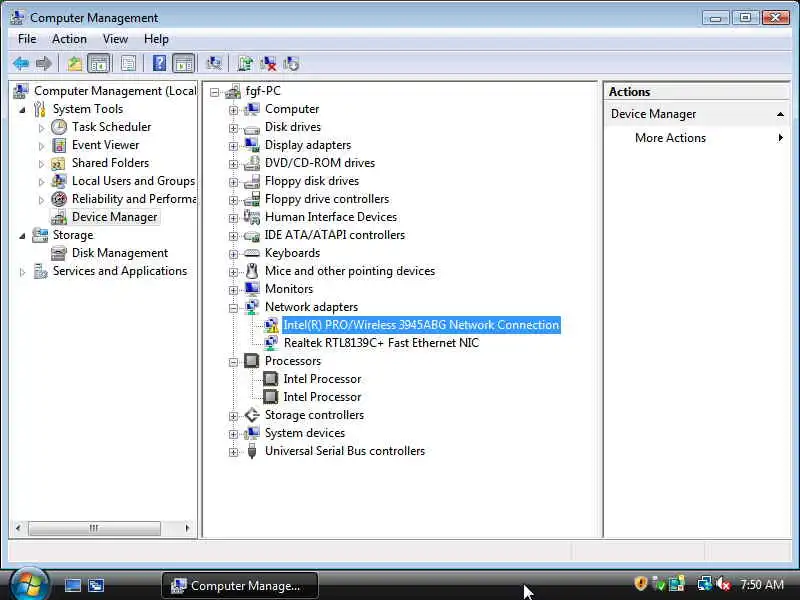Expand the Task Scheduler node
The image size is (800, 600).
[41, 128]
